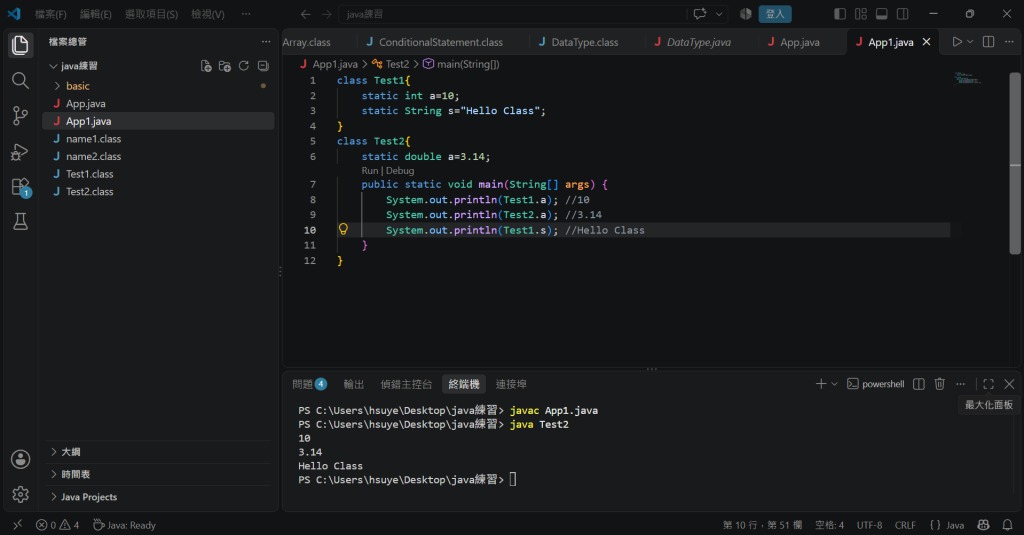Open the Extensions view
The width and height of the screenshot is (1024, 535).
[x=20, y=187]
